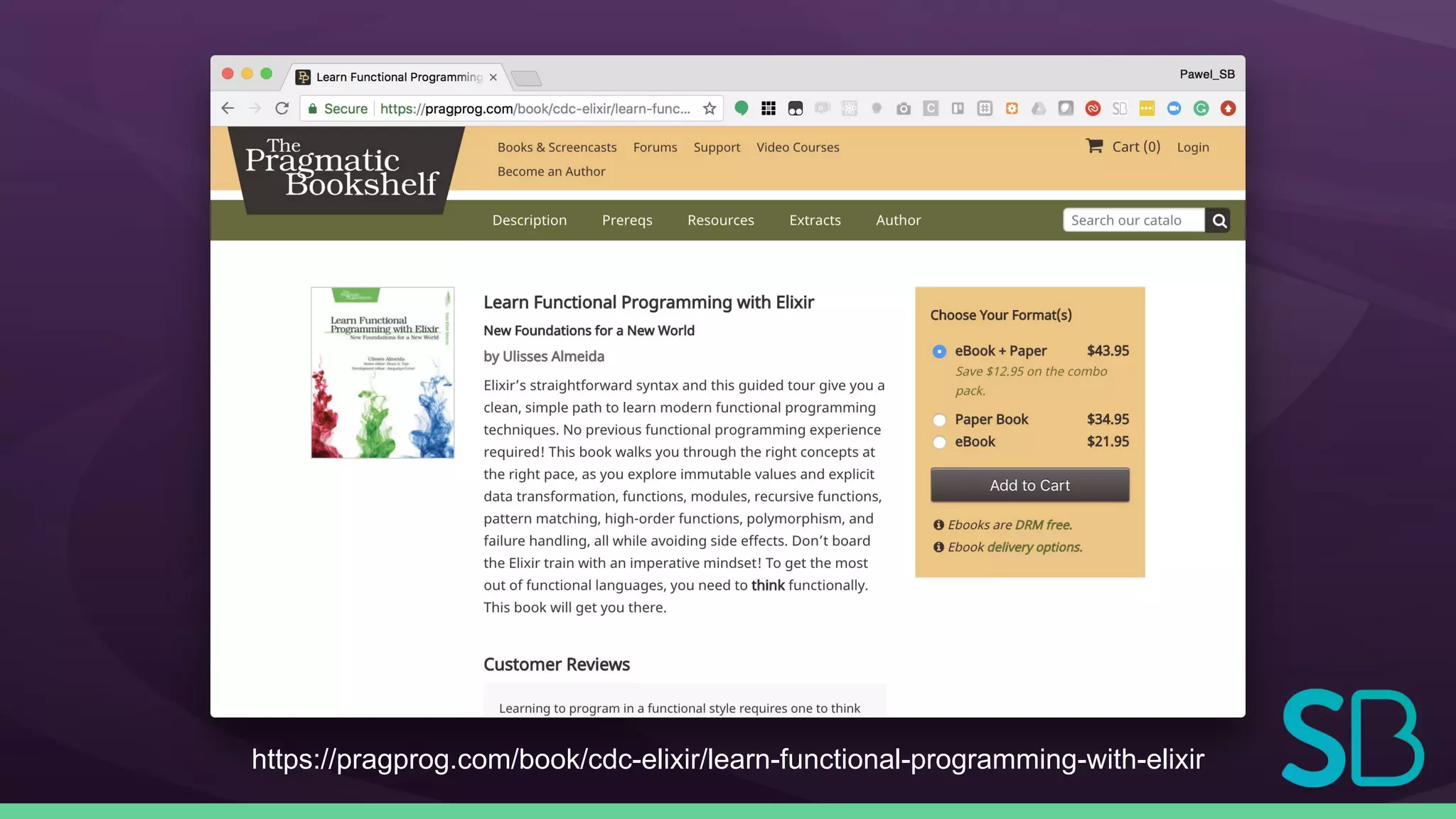Click the React developer tools extension icon
Viewport: 1456px width, 819px height.
coord(849,108)
